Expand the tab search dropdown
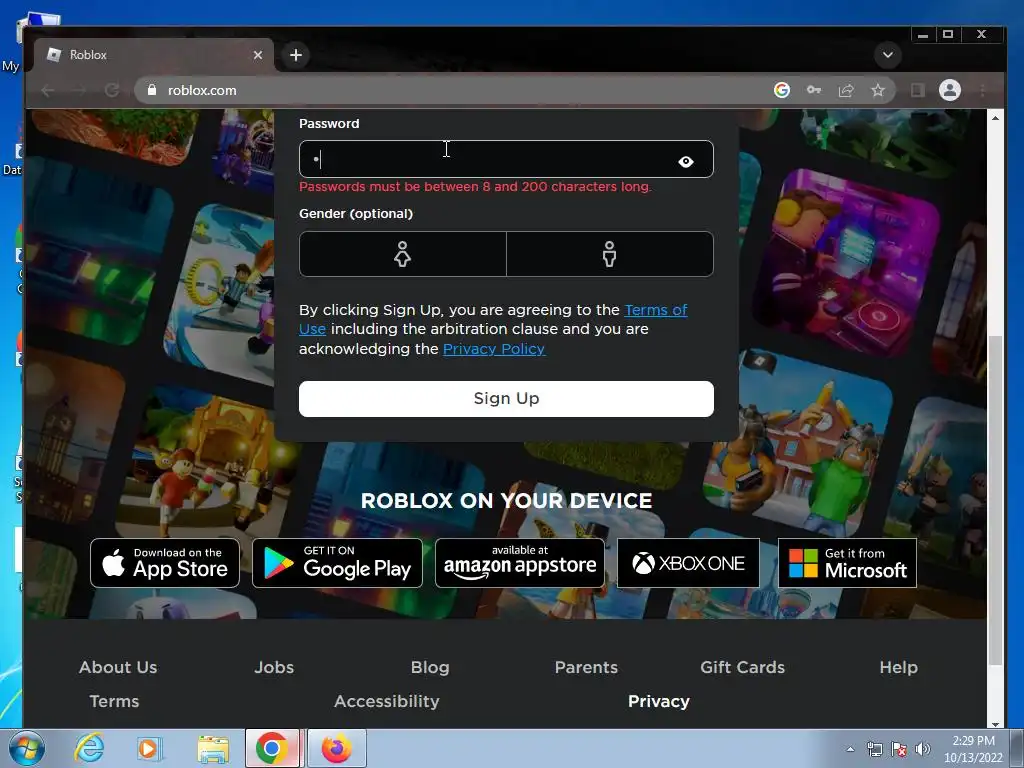The image size is (1024, 768). [x=888, y=55]
